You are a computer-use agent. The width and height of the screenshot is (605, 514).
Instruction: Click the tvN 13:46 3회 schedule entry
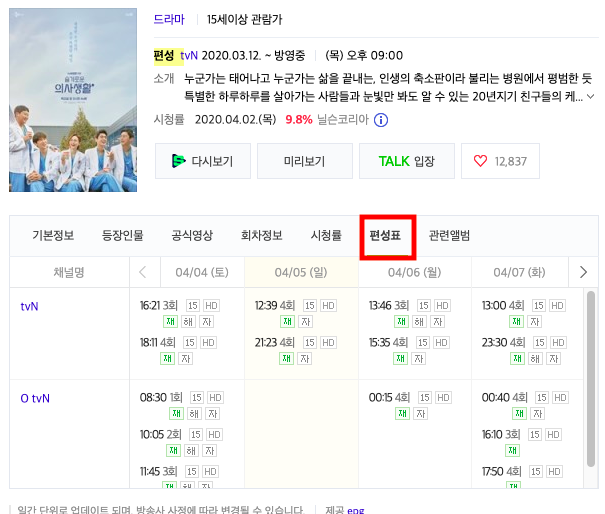pos(389,306)
